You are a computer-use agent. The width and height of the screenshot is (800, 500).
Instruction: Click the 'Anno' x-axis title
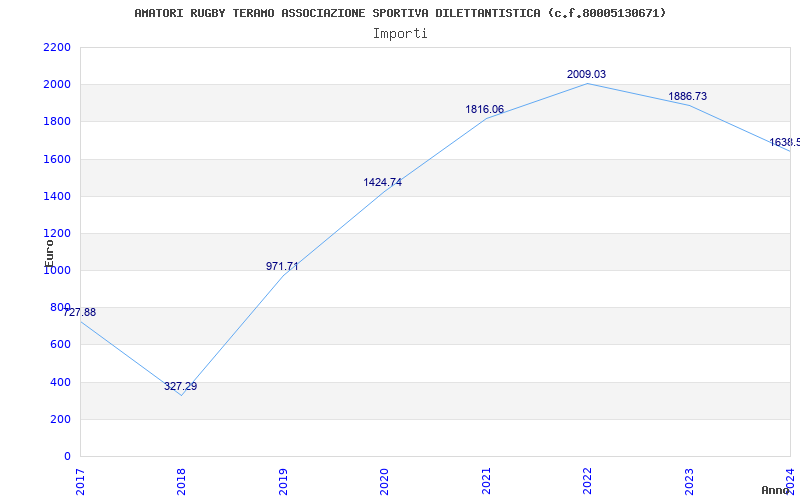click(776, 490)
